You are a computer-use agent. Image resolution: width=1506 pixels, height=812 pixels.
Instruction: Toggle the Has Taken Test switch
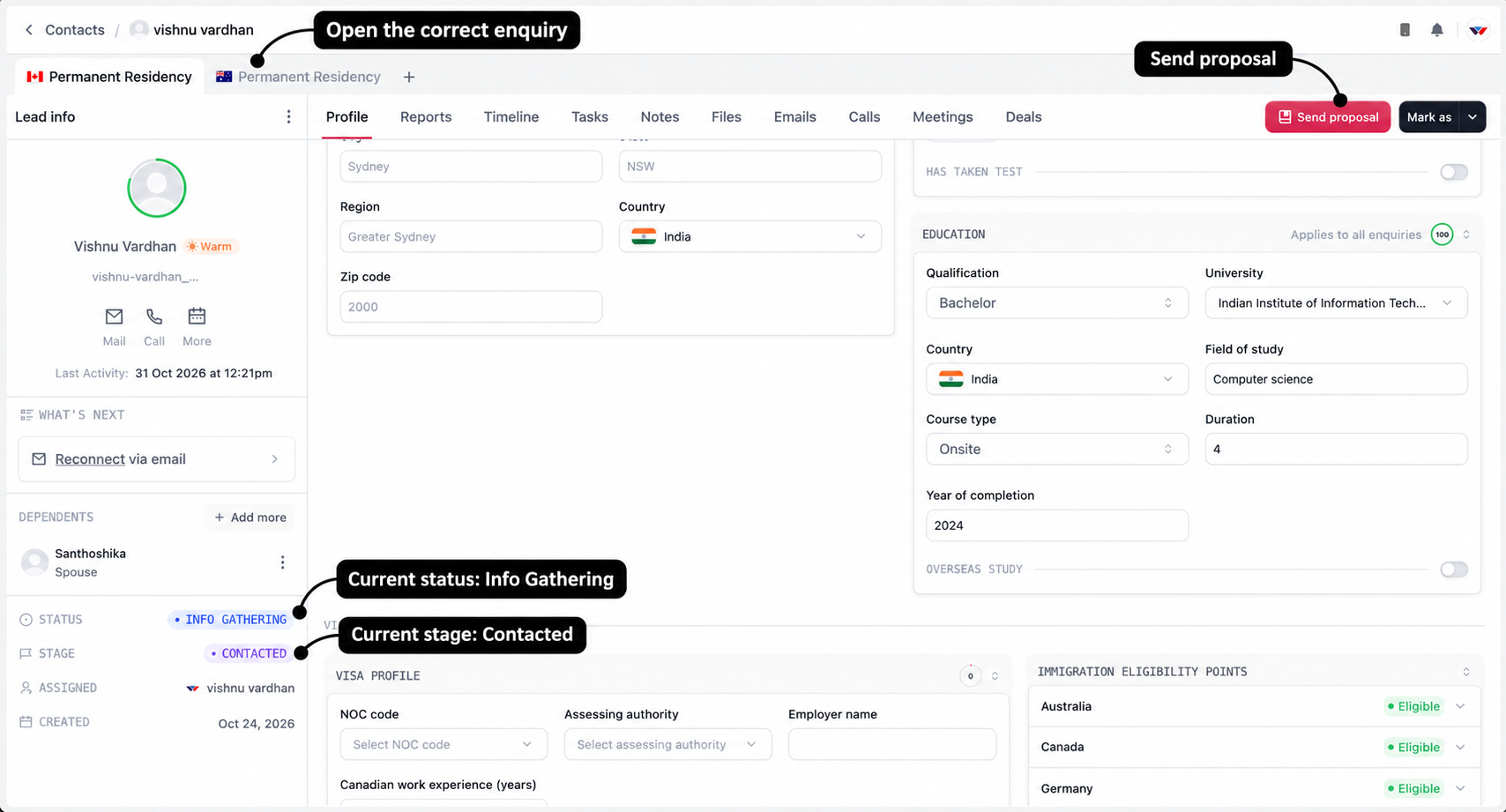pyautogui.click(x=1454, y=172)
